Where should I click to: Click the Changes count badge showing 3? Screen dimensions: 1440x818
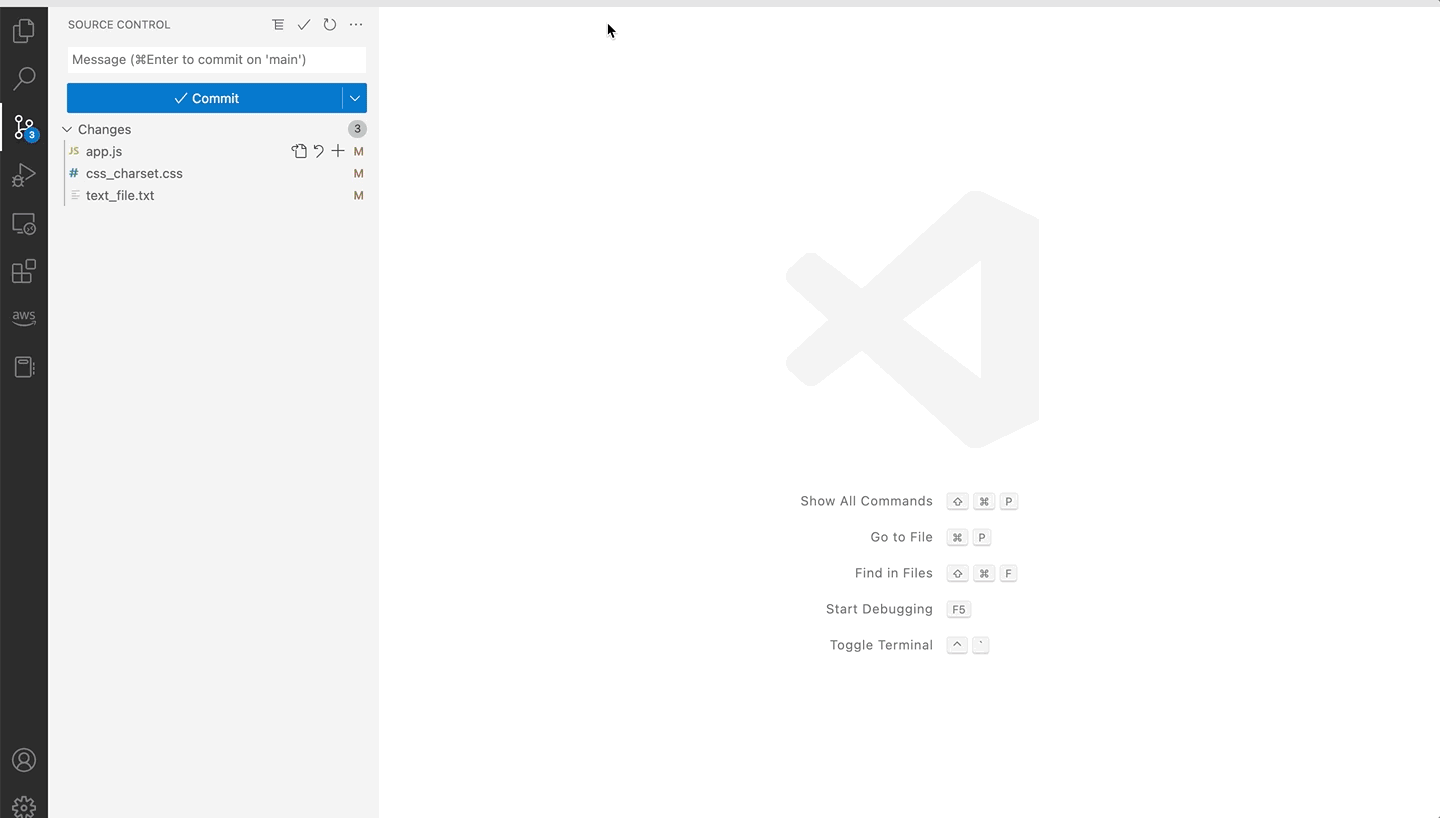357,129
